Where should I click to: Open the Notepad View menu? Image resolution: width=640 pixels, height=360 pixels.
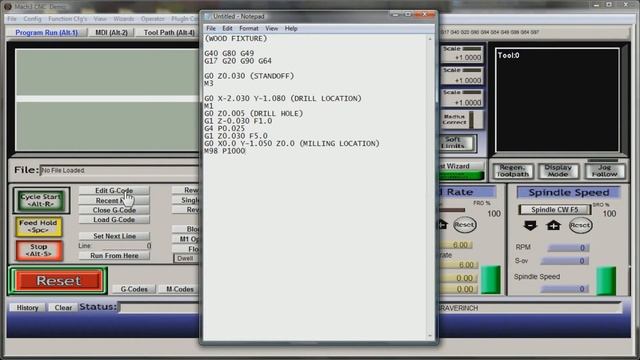[x=271, y=29]
